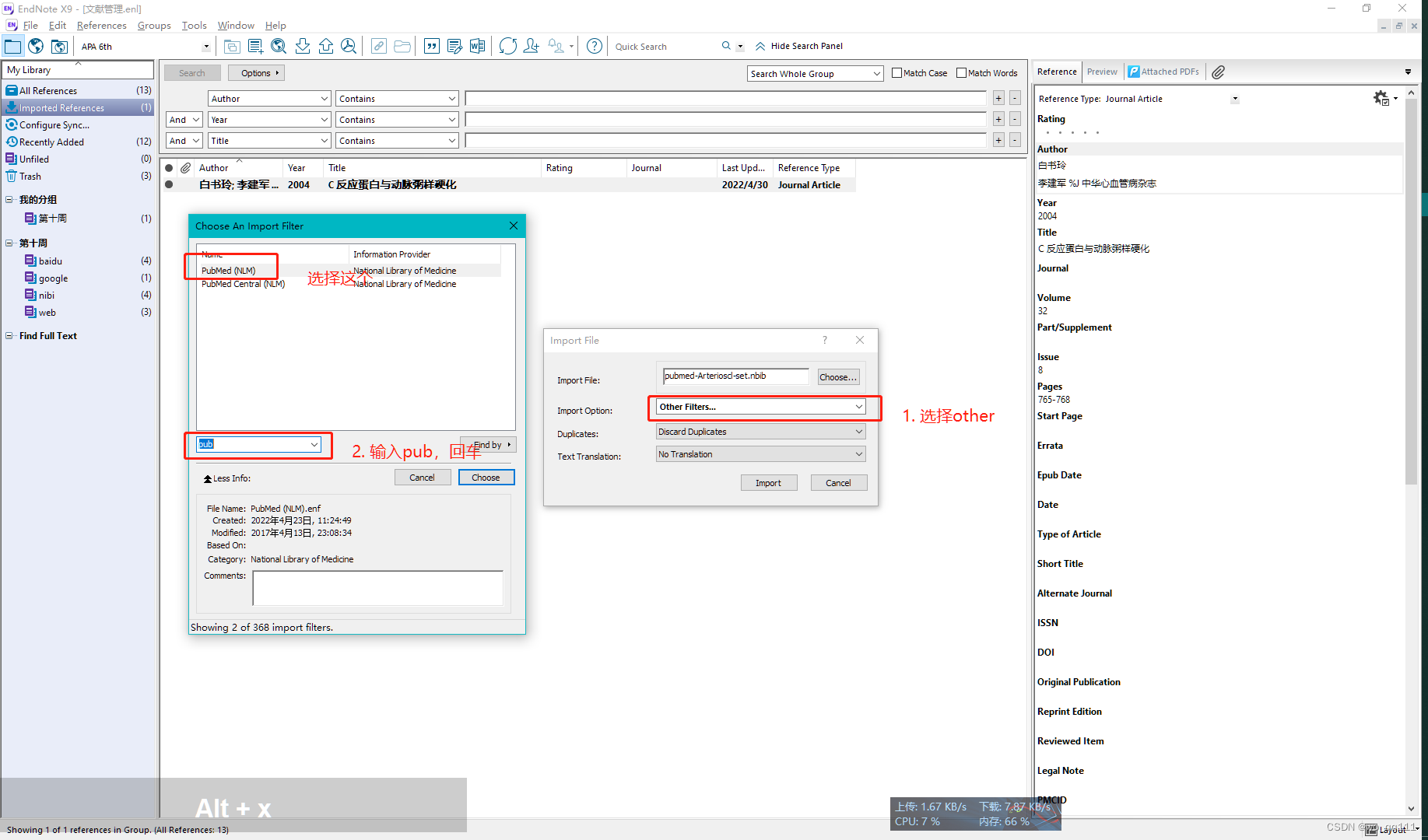Toggle the Match Case checkbox

(x=897, y=73)
